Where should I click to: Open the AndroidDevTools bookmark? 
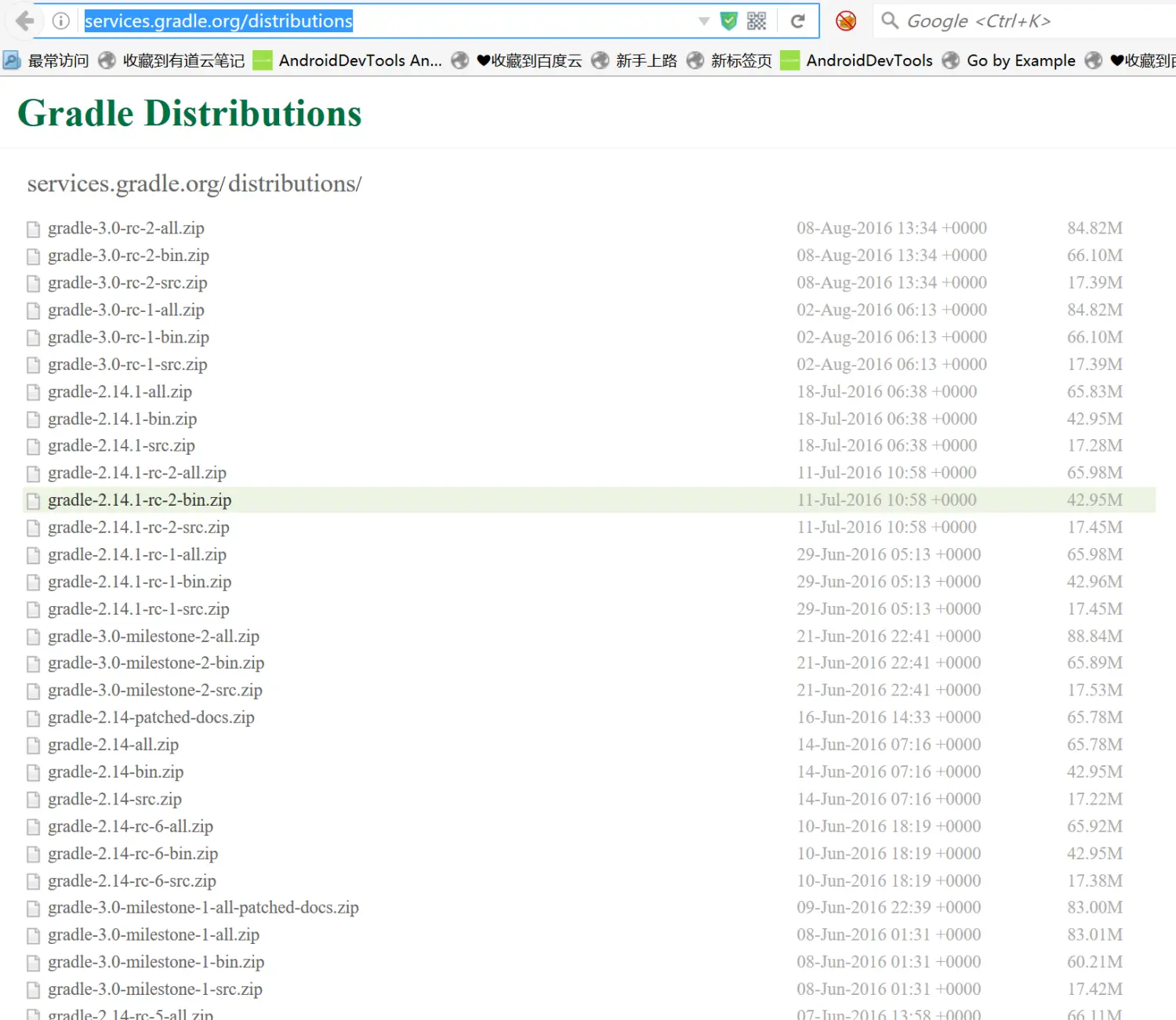tap(857, 60)
